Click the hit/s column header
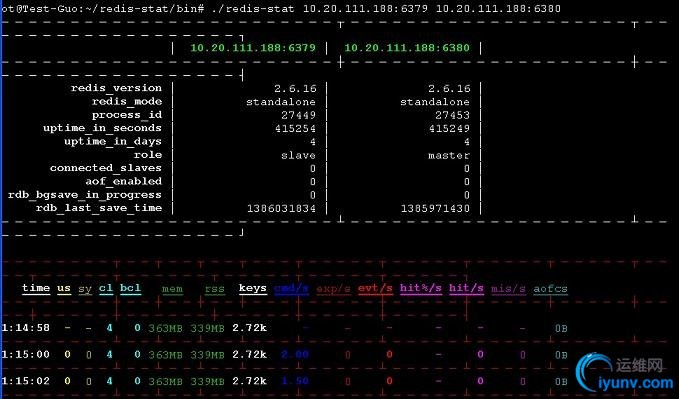 pos(466,288)
